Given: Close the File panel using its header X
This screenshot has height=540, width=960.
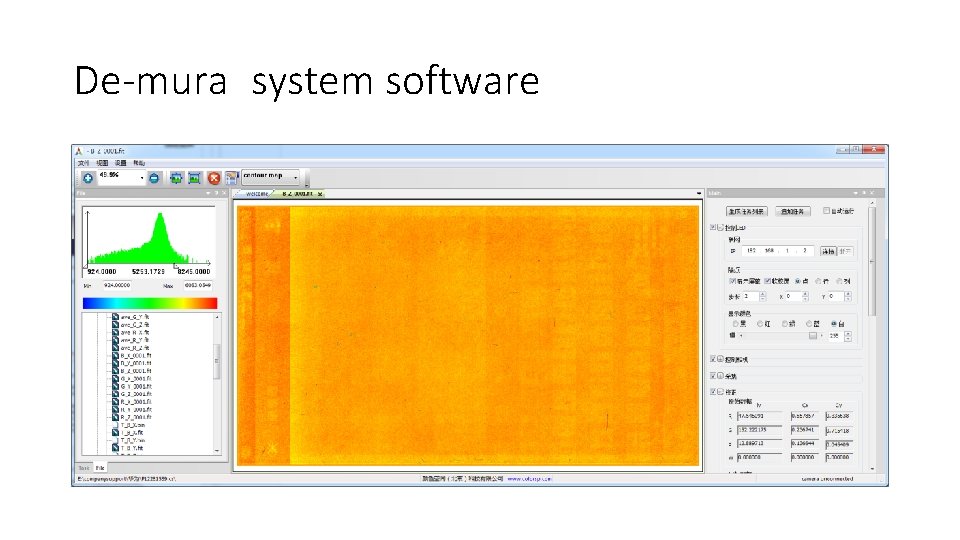Looking at the screenshot, I should [224, 193].
